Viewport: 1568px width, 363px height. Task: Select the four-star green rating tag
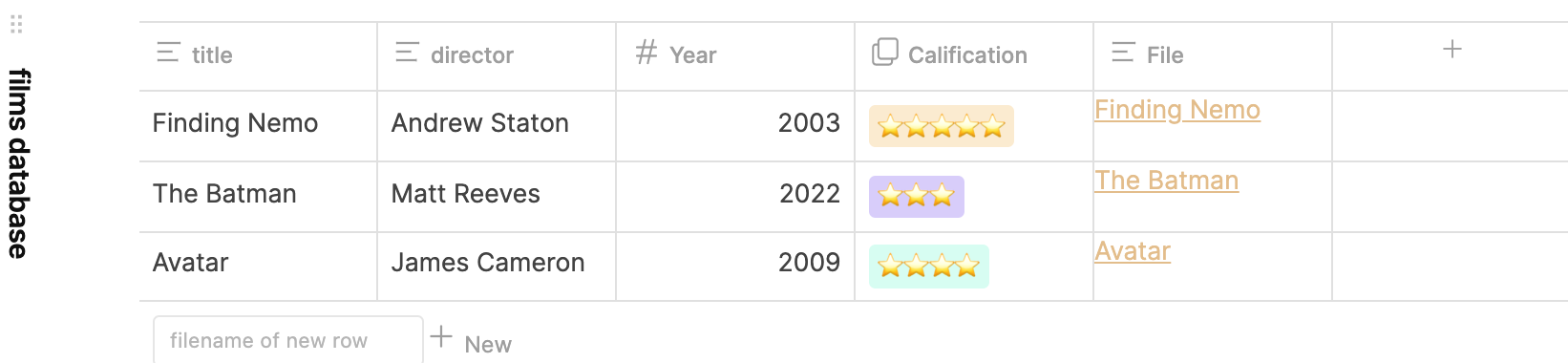coord(929,267)
